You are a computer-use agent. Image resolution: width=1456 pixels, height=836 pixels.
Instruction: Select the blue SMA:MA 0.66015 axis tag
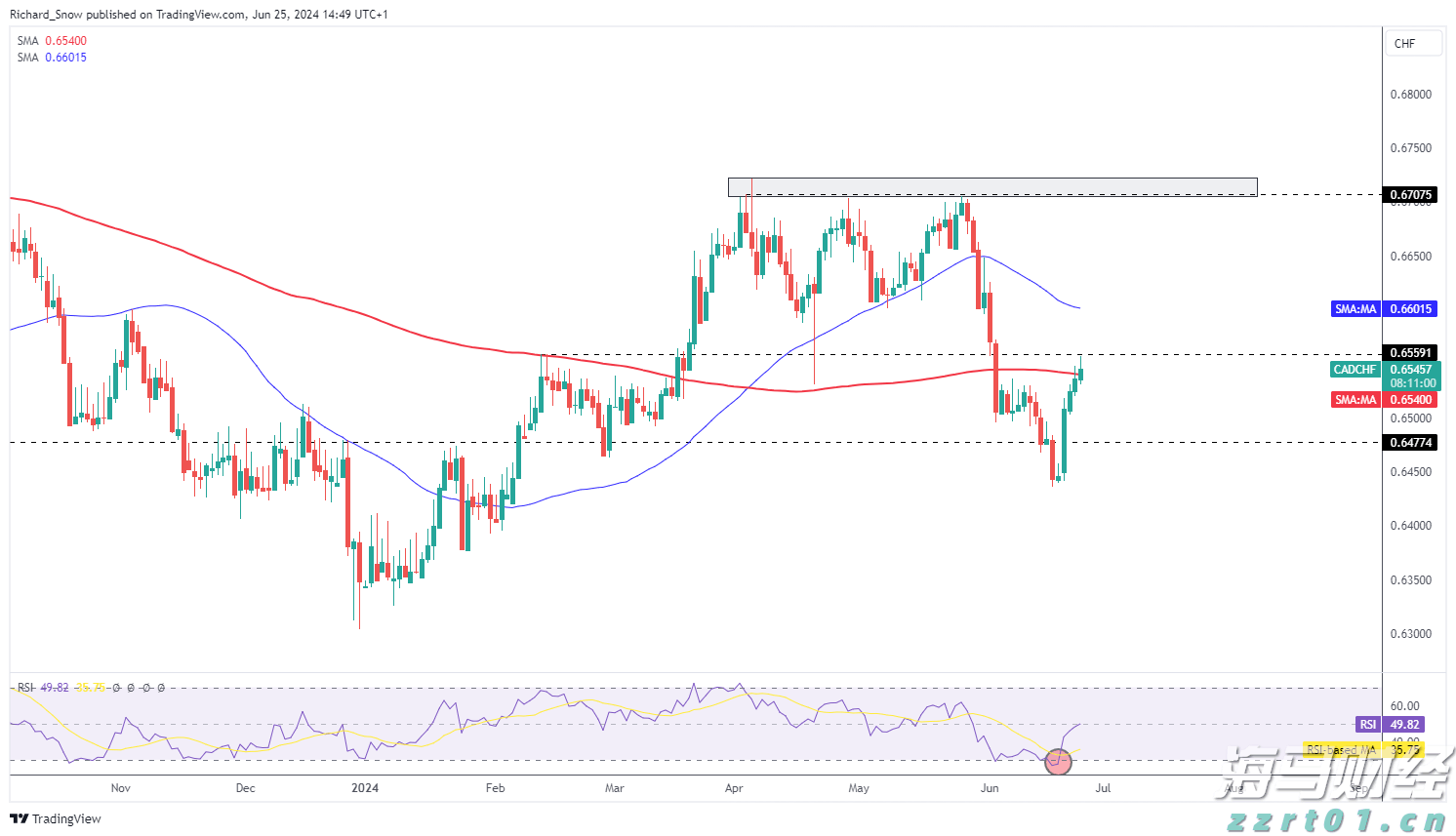point(1385,309)
